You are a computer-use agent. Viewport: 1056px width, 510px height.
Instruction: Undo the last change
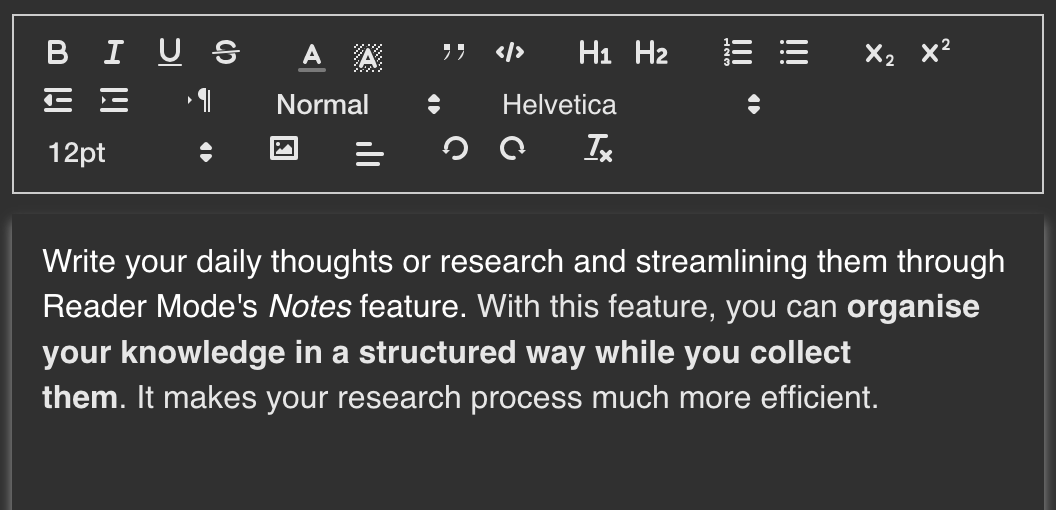tap(455, 148)
